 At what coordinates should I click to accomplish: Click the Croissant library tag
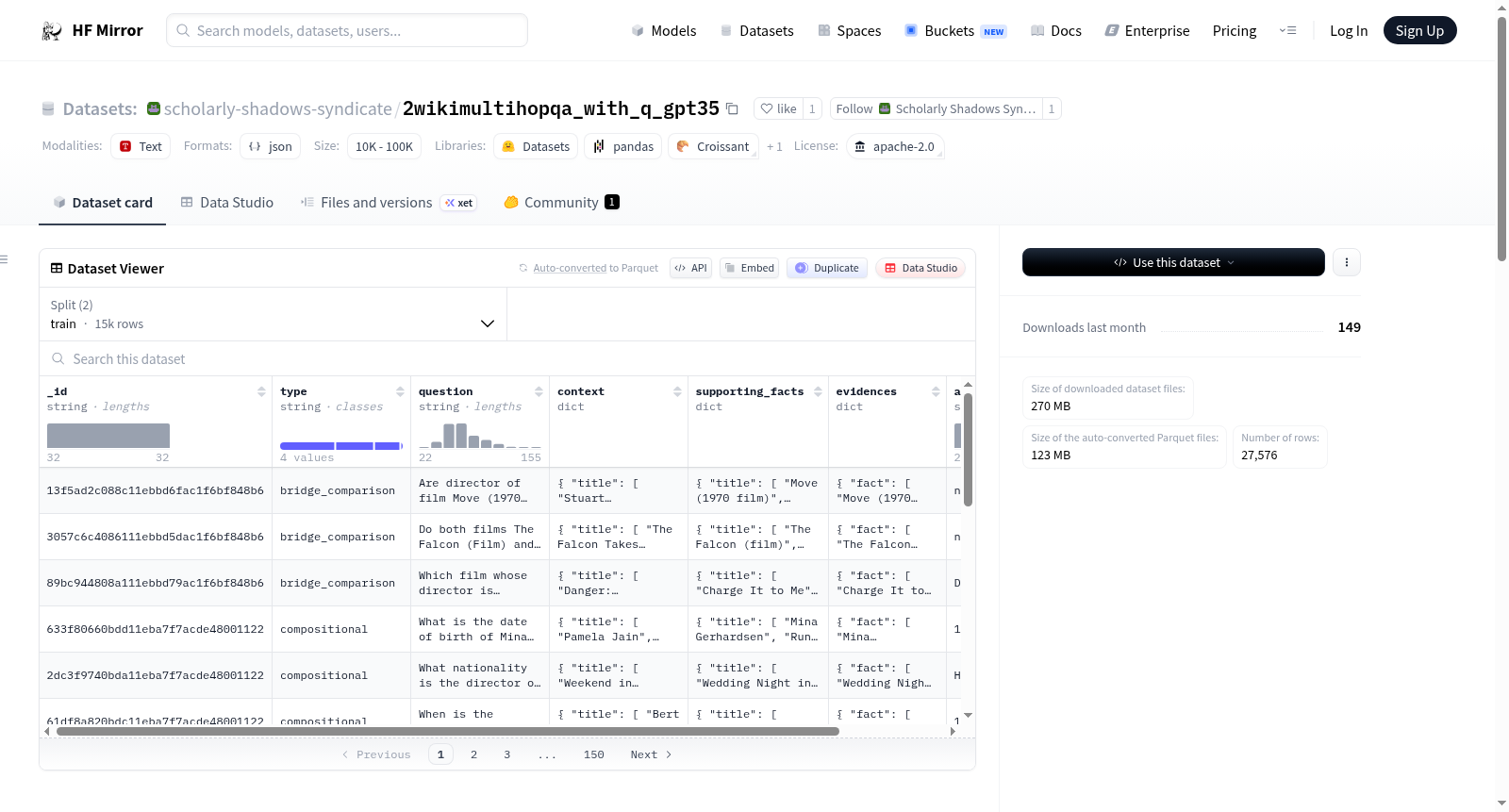(x=713, y=146)
